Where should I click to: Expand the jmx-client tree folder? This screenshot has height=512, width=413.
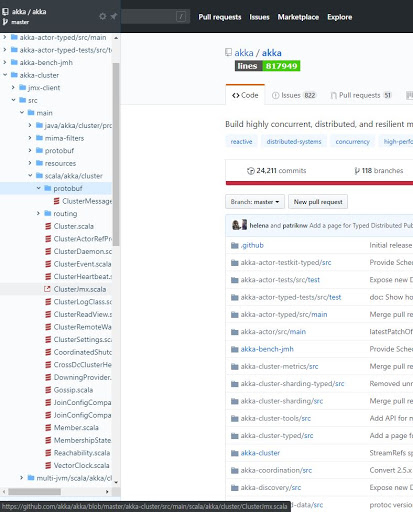(13, 87)
